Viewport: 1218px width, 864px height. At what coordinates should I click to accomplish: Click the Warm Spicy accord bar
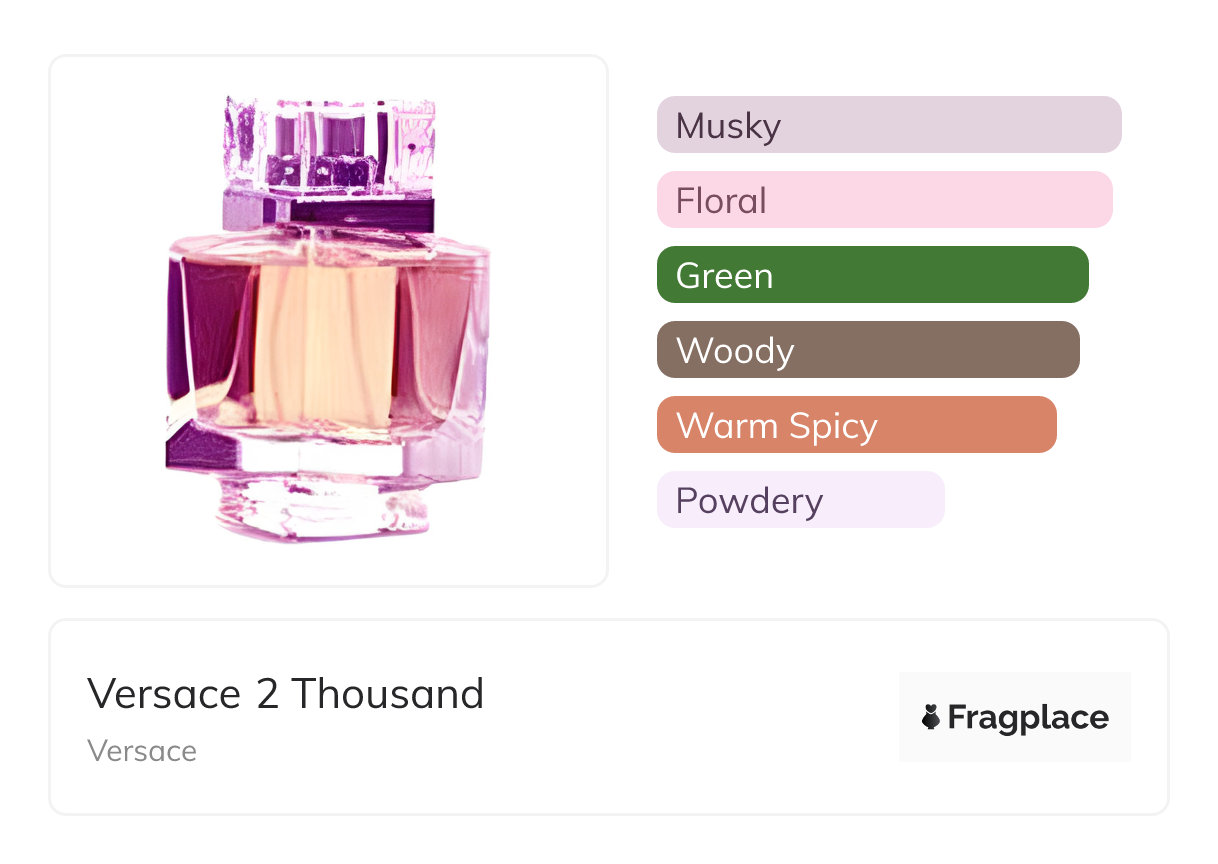tap(857, 425)
